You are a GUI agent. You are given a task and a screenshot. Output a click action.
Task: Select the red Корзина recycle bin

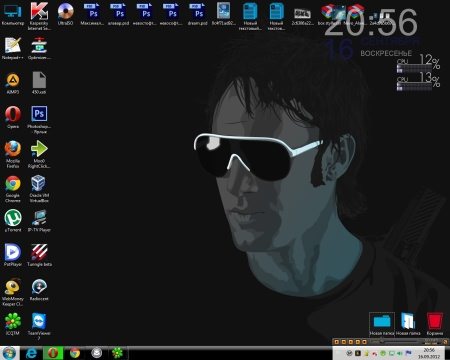pos(435,324)
